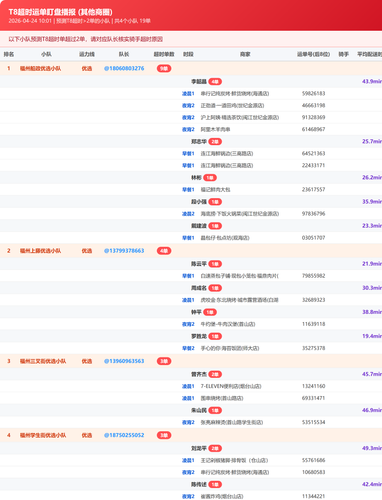Click team leader link @18060803276
This screenshot has height=500, width=382.
[x=124, y=68]
